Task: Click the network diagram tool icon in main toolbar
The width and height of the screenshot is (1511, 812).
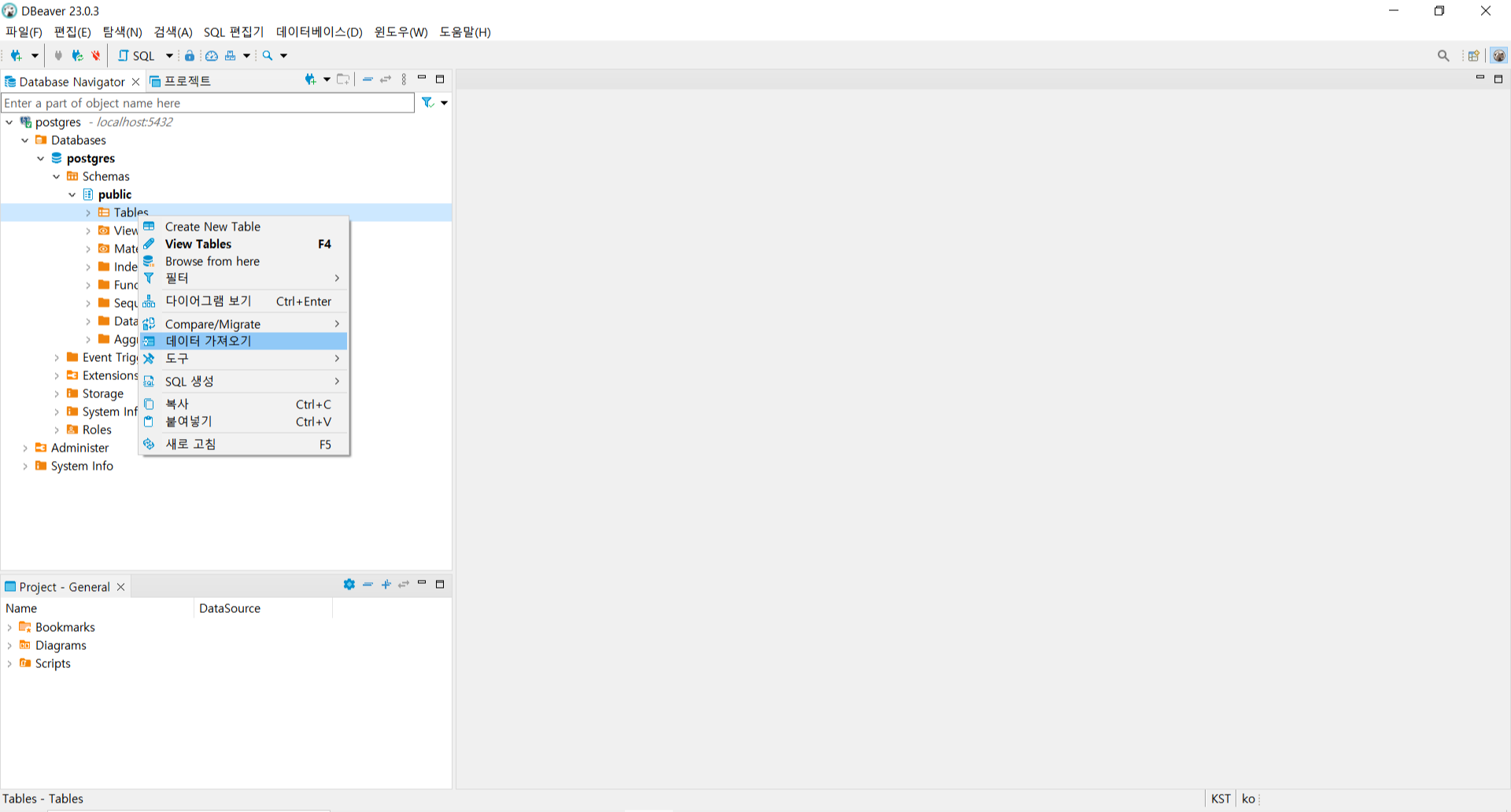Action: coord(231,56)
